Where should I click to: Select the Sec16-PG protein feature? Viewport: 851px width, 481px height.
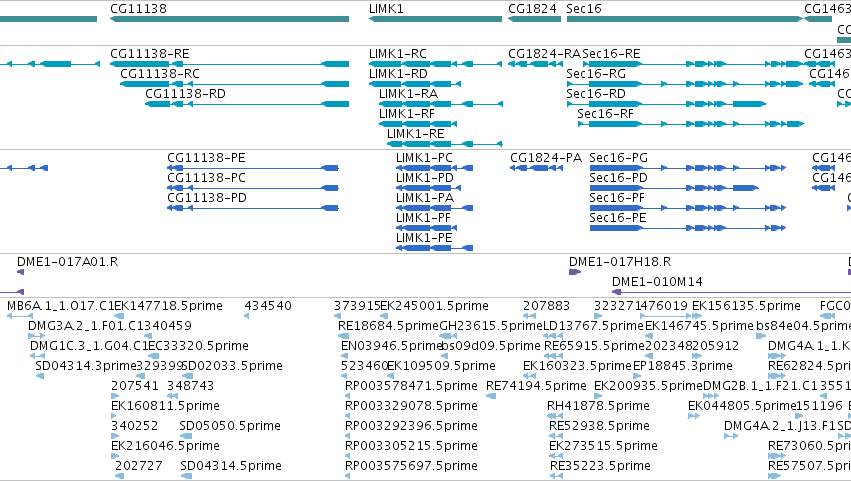tap(688, 168)
